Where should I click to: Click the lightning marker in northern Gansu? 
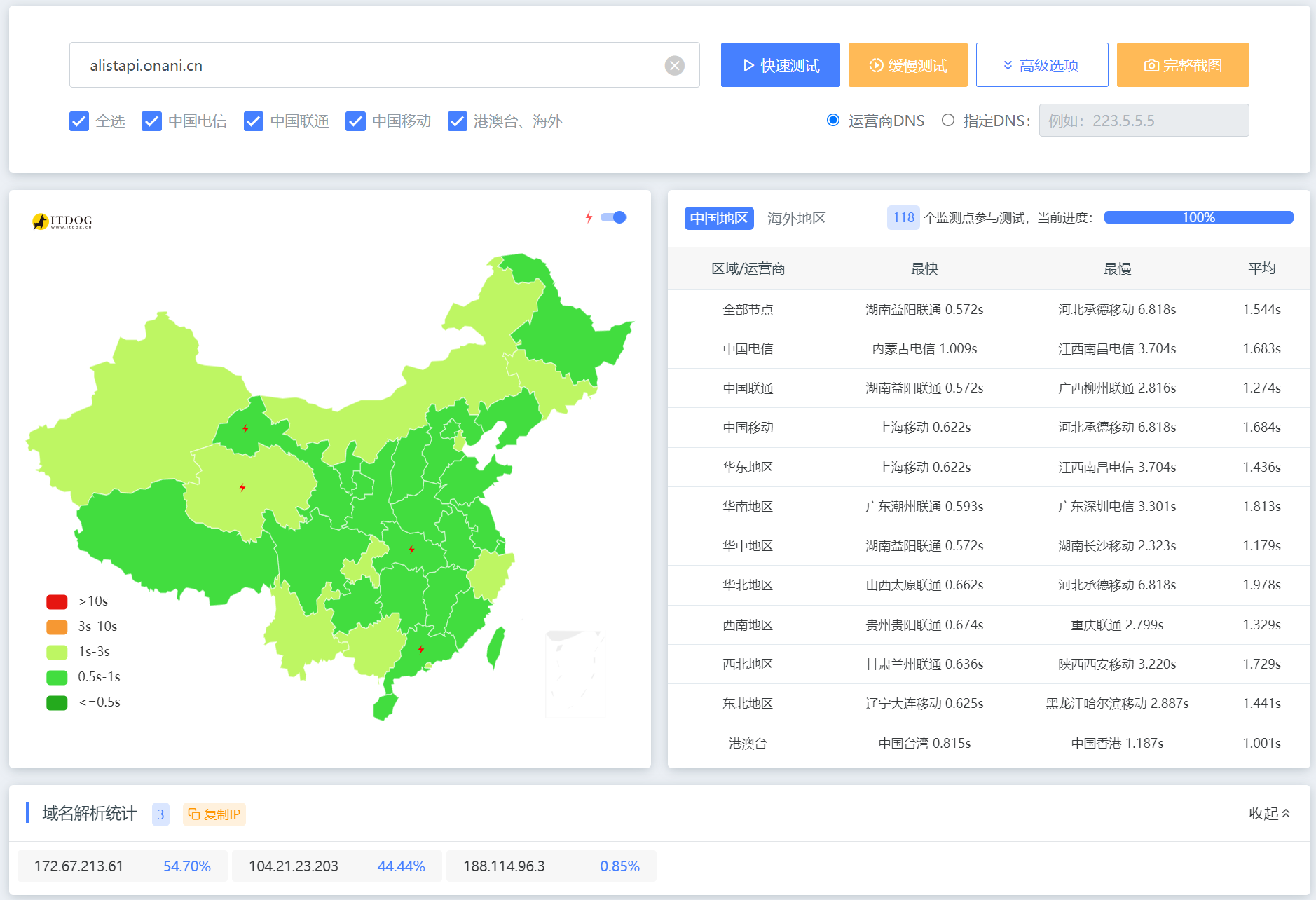click(245, 428)
